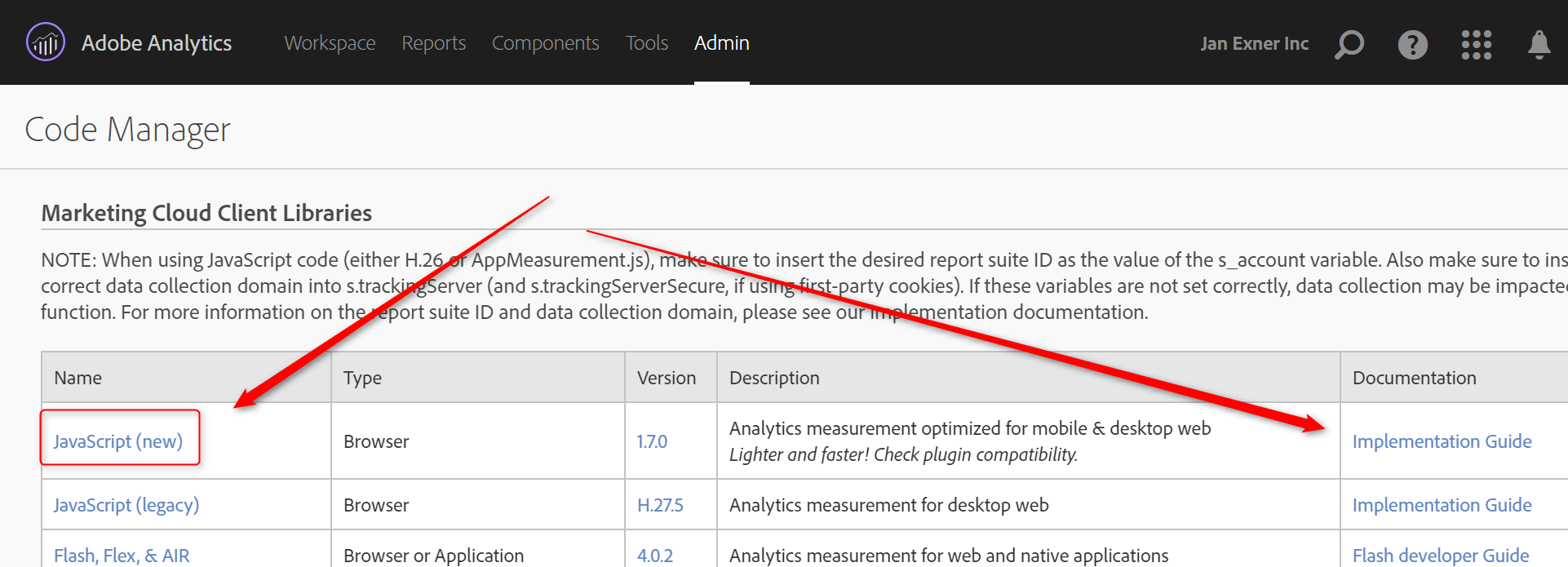The image size is (1568, 567).
Task: Open the Flash, Flex, & AIR link
Action: click(122, 556)
